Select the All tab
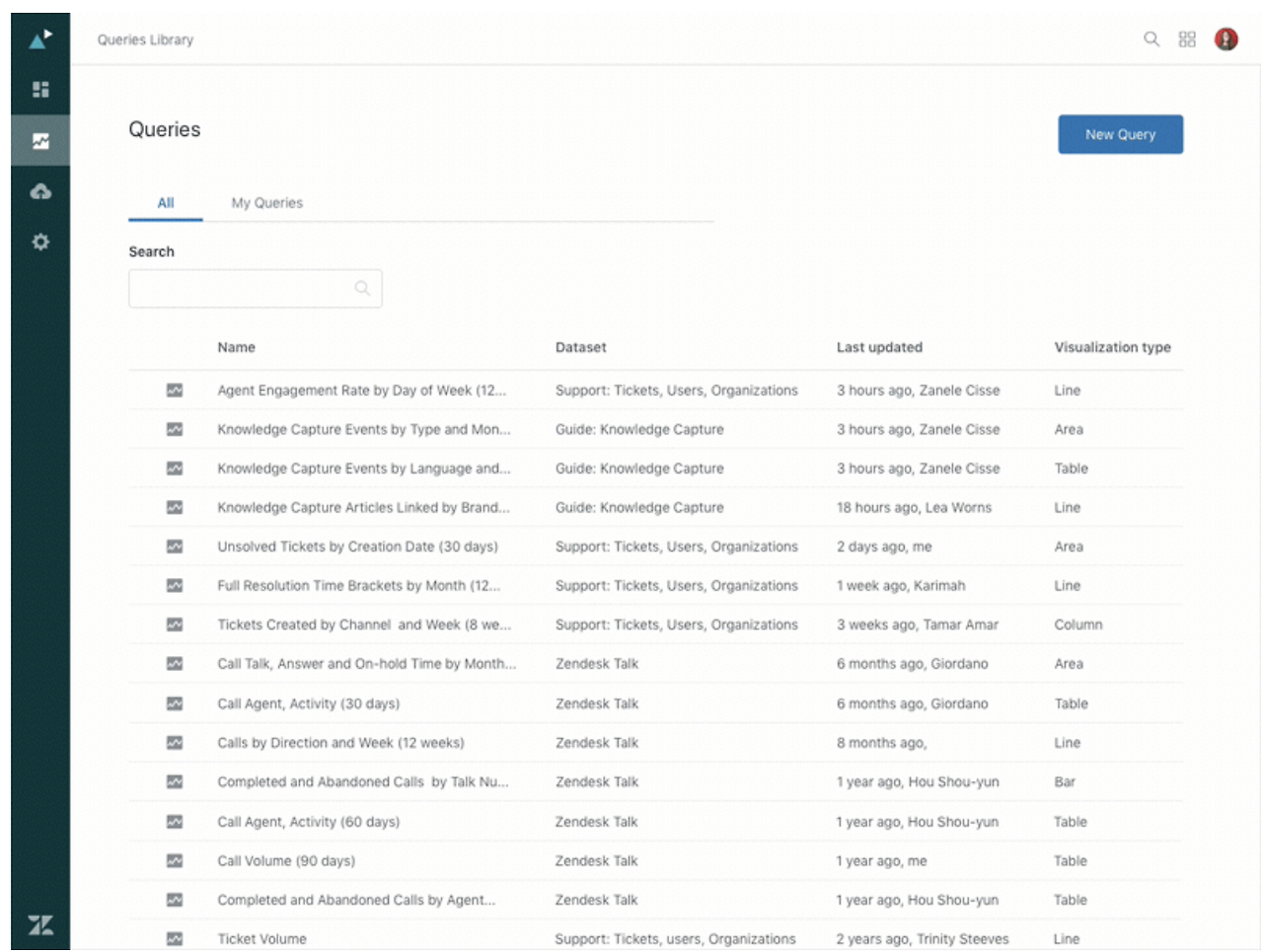1263x952 pixels. (166, 203)
